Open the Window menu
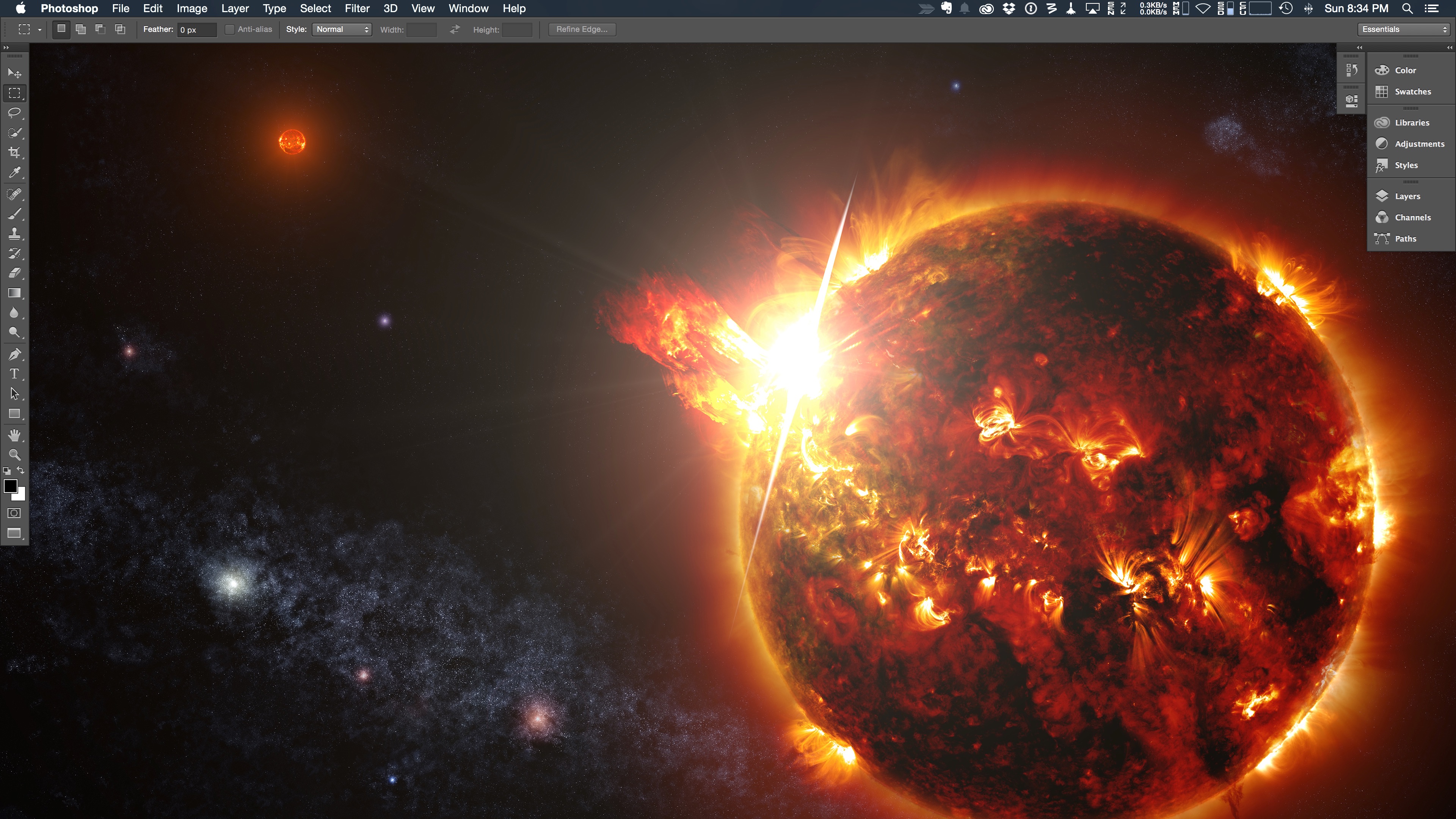This screenshot has height=819, width=1456. 468,8
